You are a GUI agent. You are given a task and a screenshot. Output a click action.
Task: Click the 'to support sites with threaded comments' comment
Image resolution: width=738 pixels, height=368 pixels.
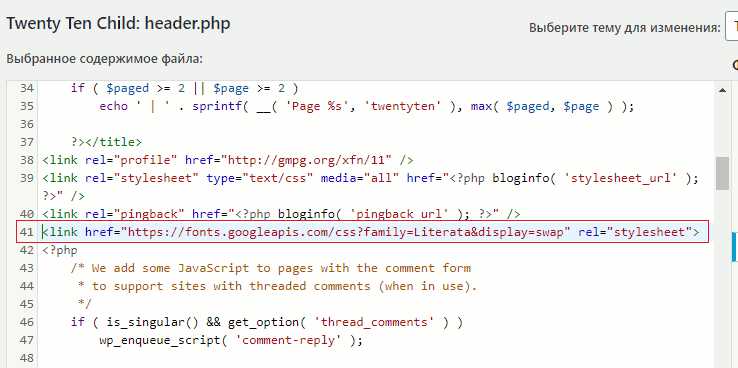[278, 286]
